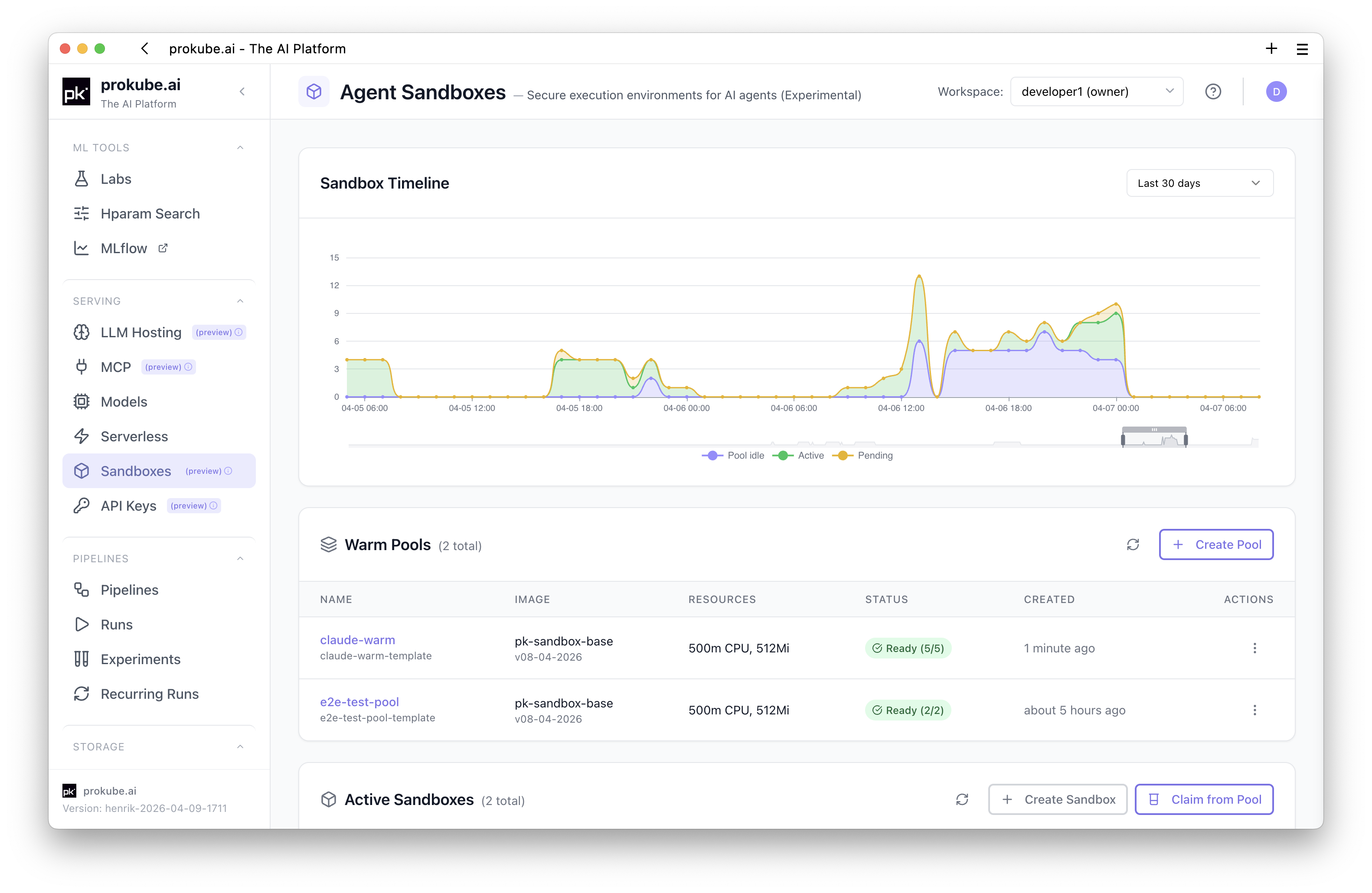Click the NAME column header
1372x893 pixels.
[x=336, y=599]
